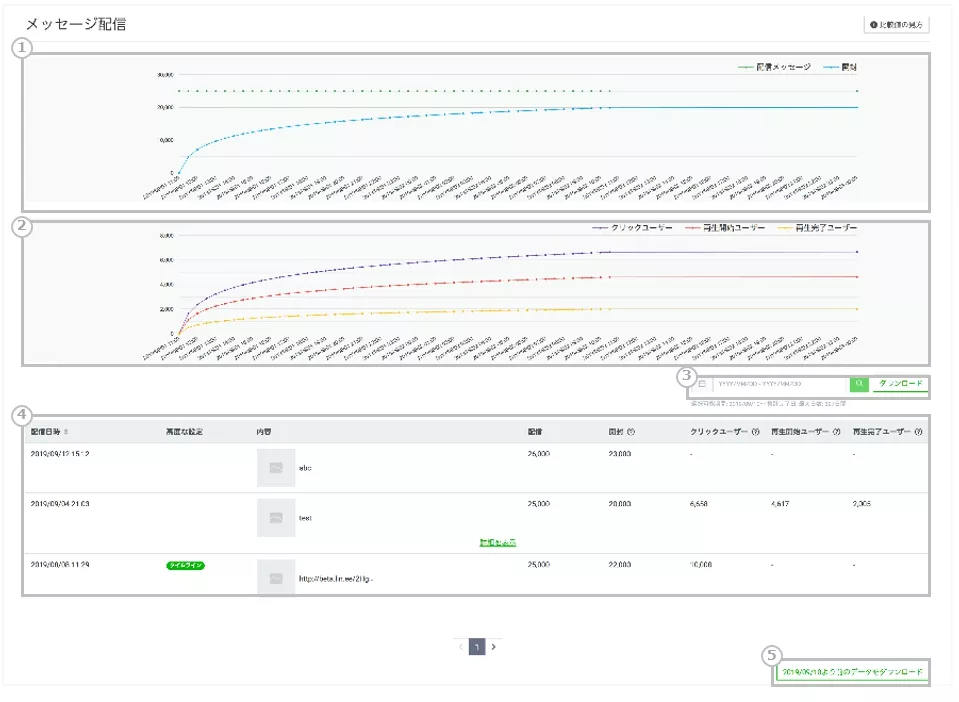Screen dimensions: 959x702
Task: Click help icon beside クリックユーザー header
Action: (x=754, y=432)
